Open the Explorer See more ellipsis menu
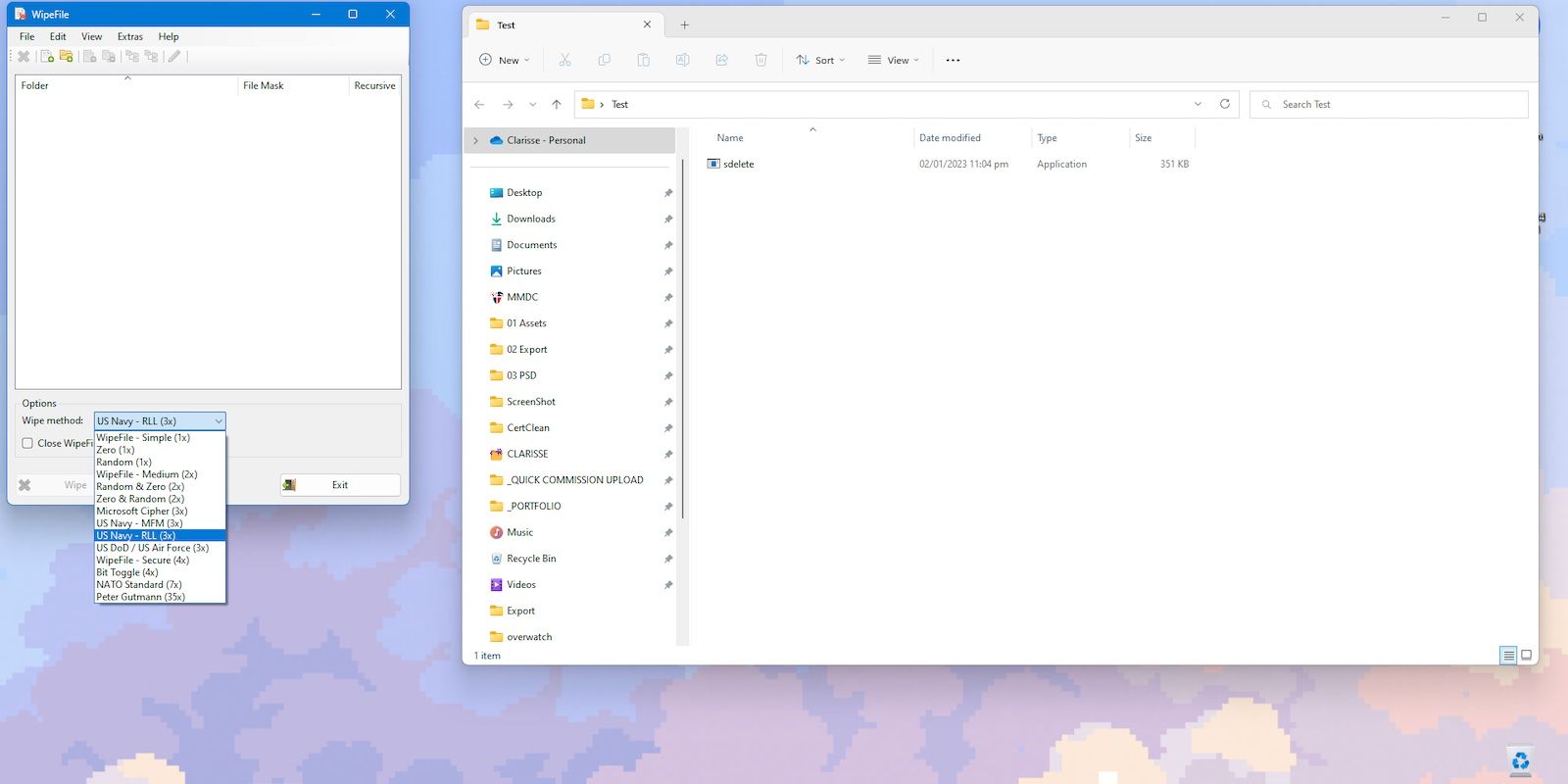 (x=953, y=61)
